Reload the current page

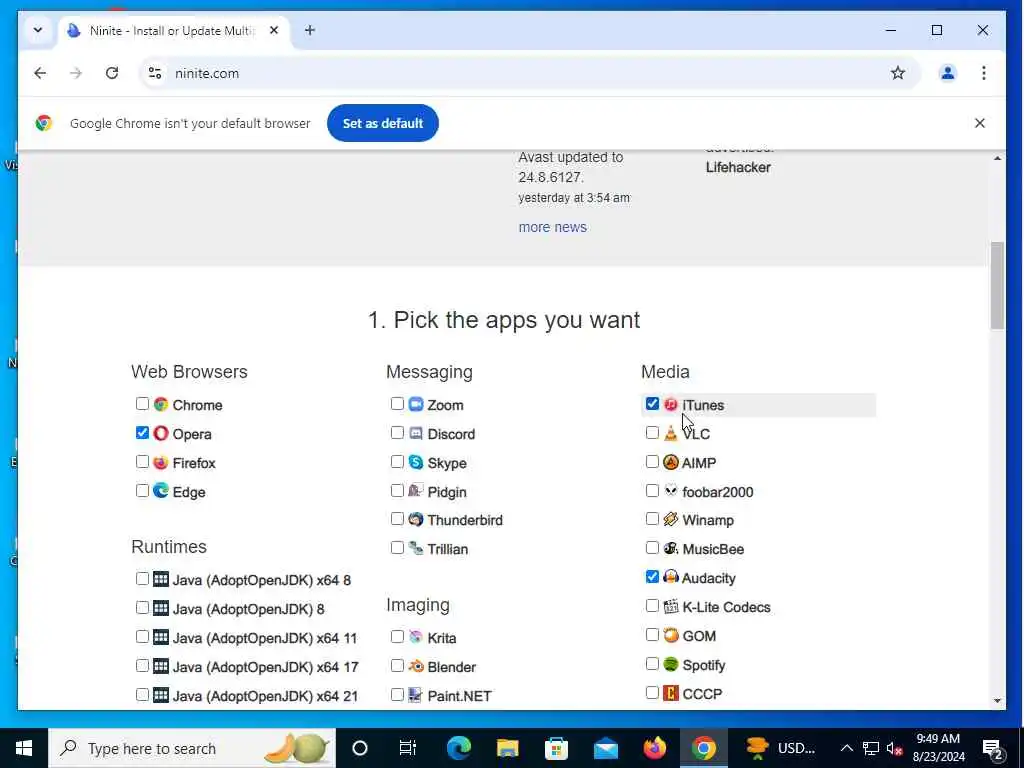tap(112, 73)
